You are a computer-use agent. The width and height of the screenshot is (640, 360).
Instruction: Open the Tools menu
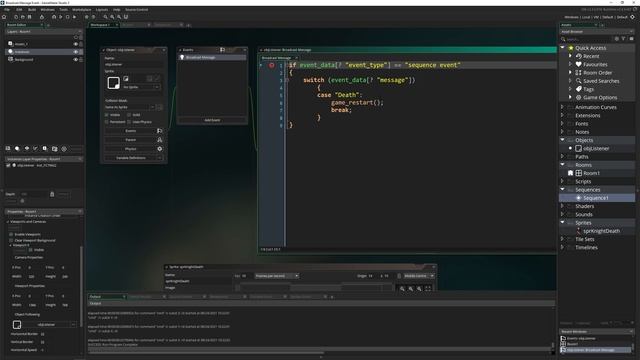click(63, 9)
